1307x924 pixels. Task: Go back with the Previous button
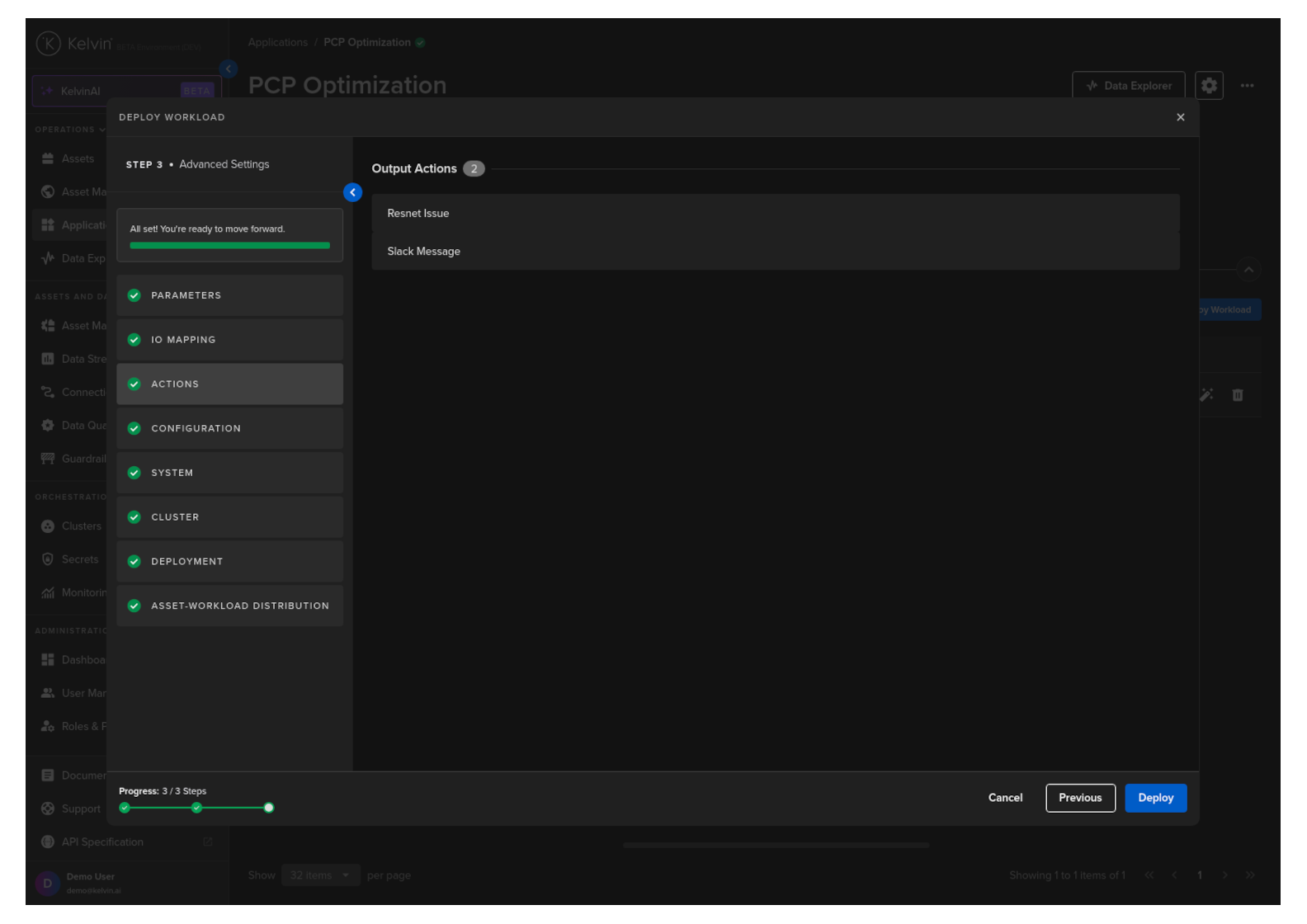pyautogui.click(x=1080, y=798)
